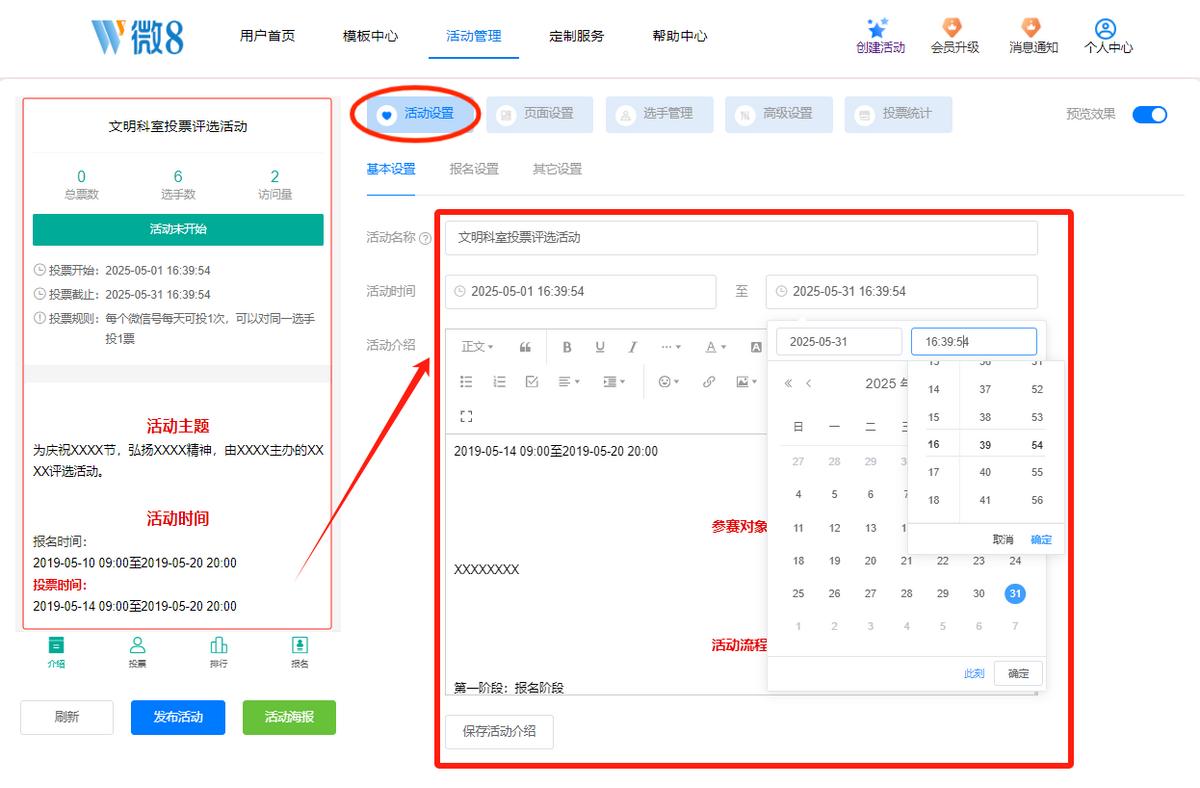Click the 保存活动介绍 button
1200x788 pixels.
point(499,731)
